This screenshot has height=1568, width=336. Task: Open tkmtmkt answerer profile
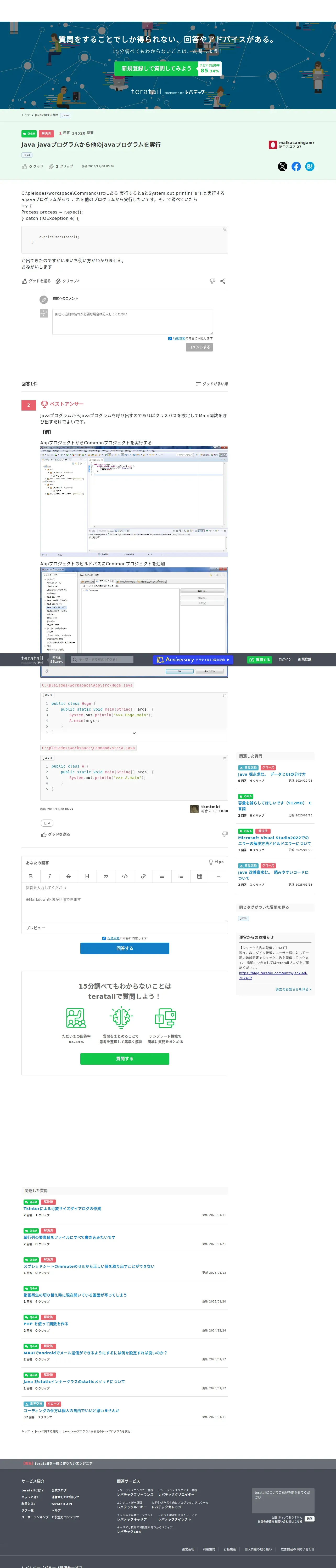pyautogui.click(x=210, y=806)
